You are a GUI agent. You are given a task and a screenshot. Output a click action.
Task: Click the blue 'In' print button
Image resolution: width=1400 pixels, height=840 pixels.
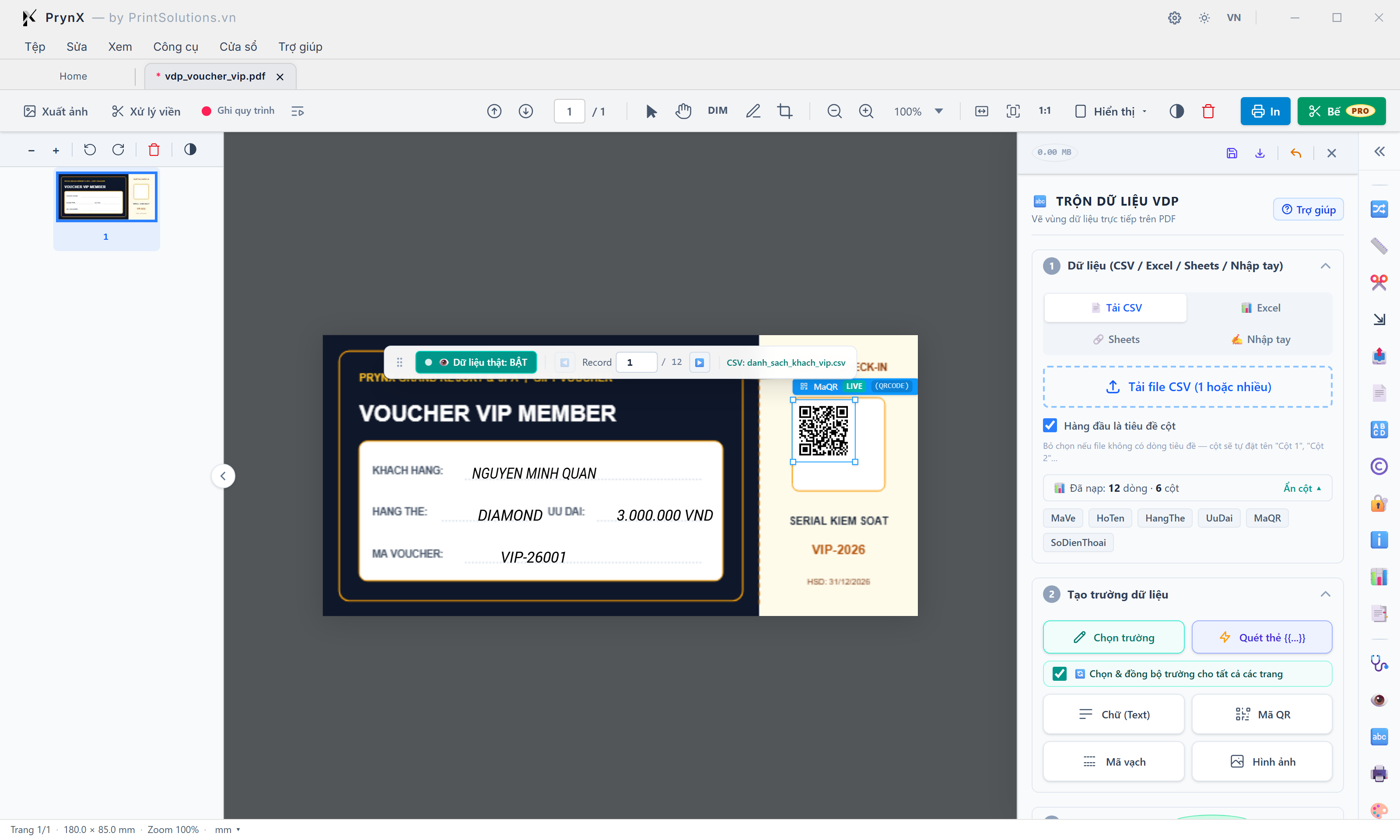pyautogui.click(x=1265, y=111)
